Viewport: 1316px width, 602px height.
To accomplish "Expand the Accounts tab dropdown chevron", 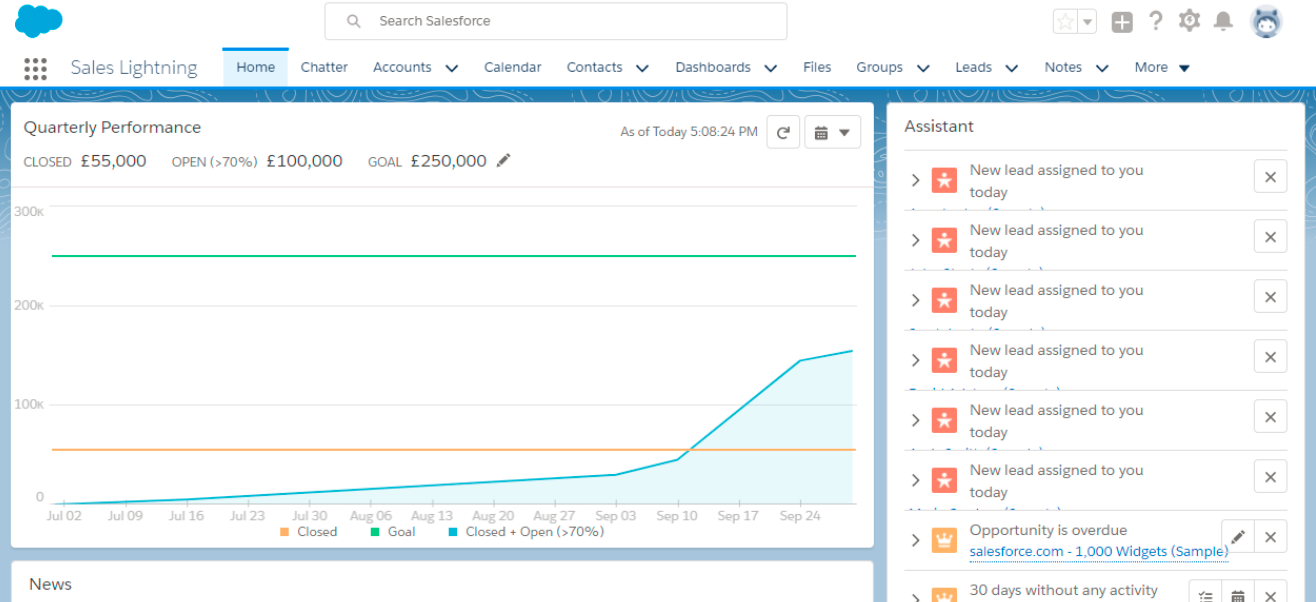I will tap(451, 68).
